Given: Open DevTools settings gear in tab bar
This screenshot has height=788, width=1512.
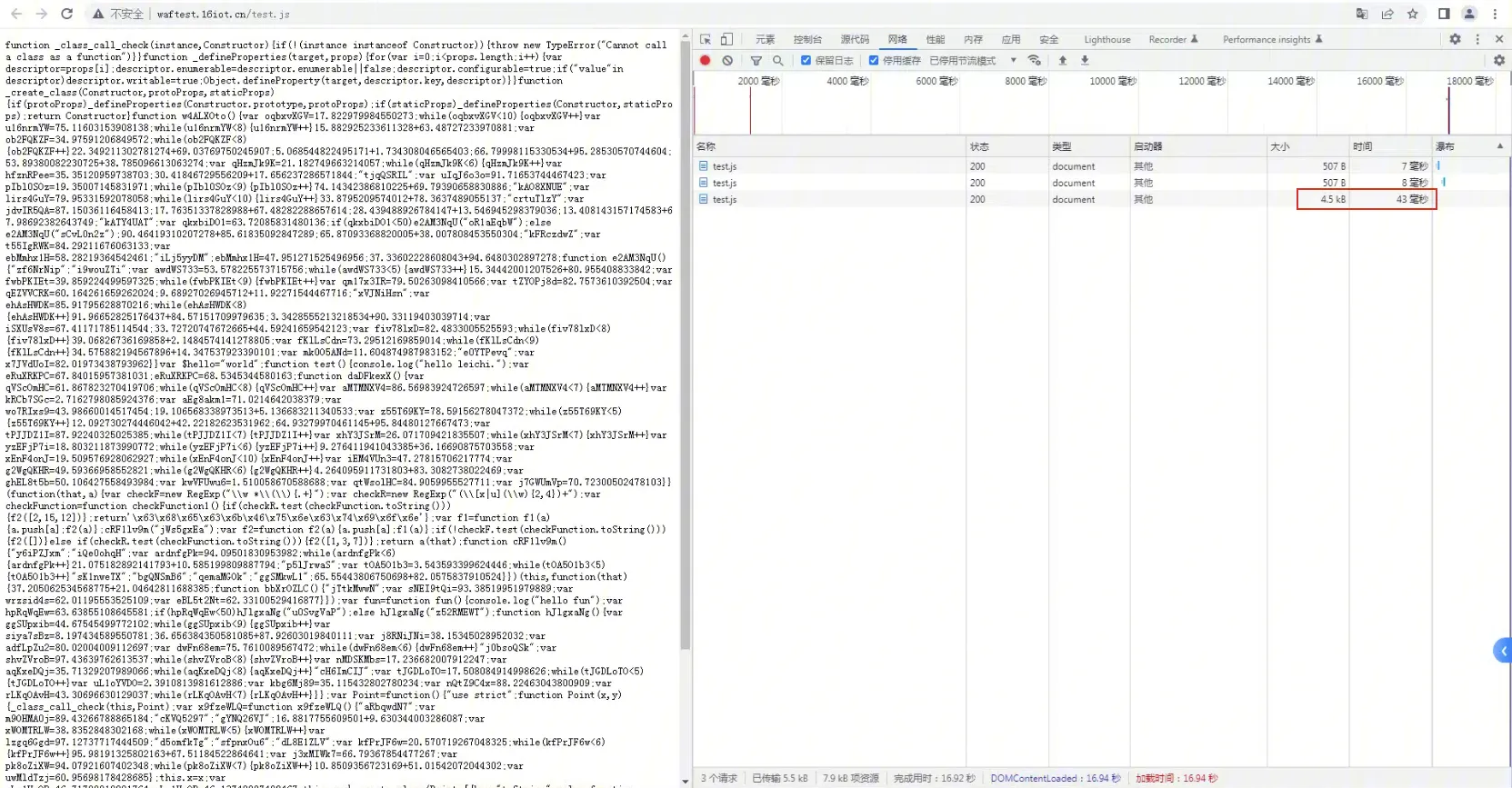Looking at the screenshot, I should point(1455,39).
